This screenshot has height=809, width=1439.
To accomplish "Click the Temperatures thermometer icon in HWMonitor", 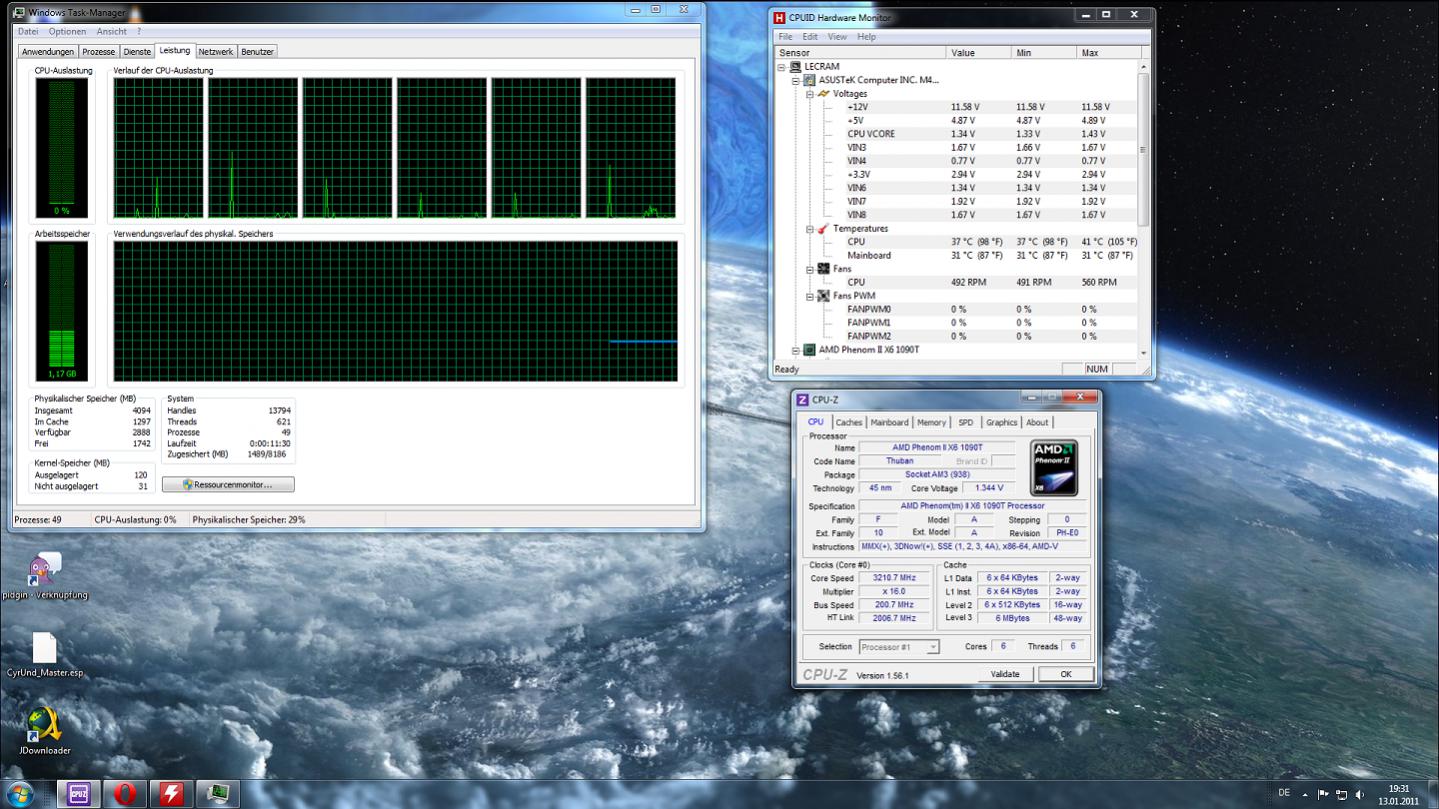I will click(x=823, y=228).
